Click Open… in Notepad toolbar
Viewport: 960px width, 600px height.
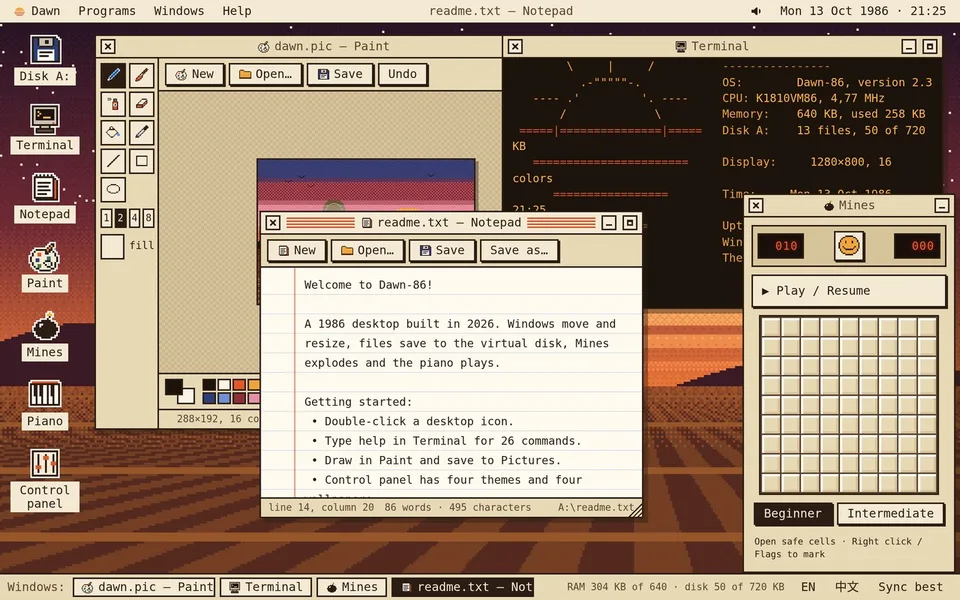pyautogui.click(x=367, y=250)
